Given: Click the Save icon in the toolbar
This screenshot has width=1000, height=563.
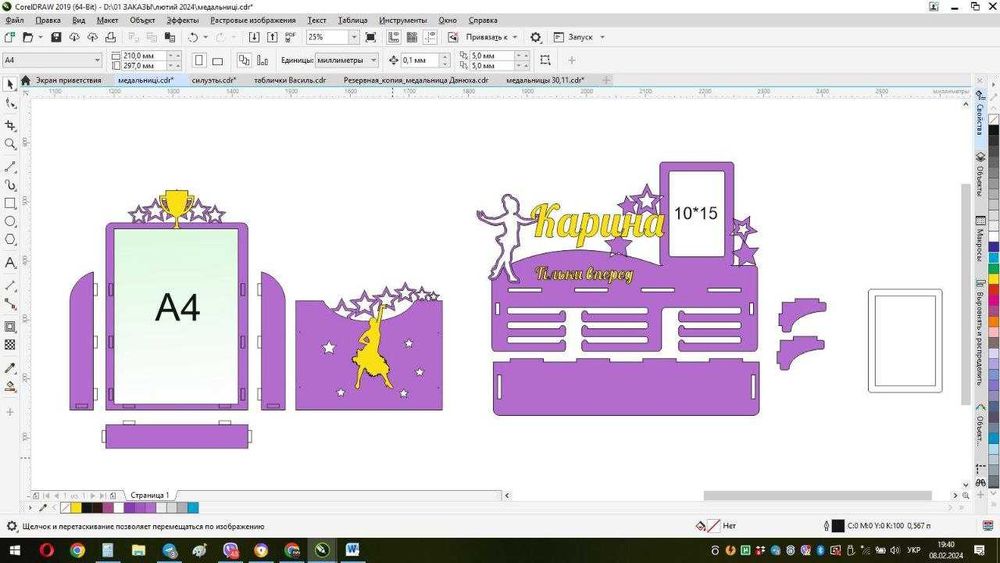Looking at the screenshot, I should (x=56, y=37).
